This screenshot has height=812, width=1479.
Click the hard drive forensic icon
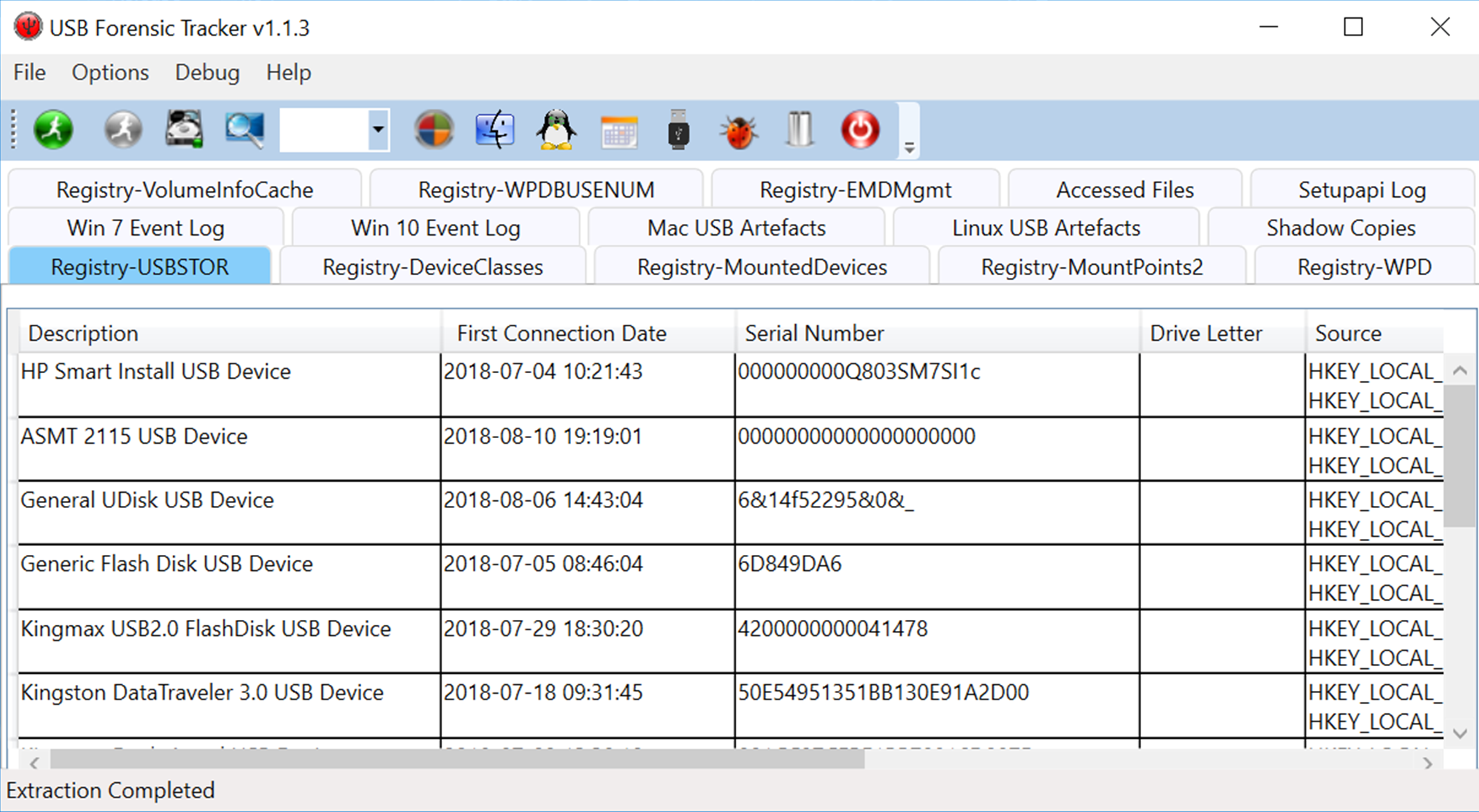click(185, 131)
